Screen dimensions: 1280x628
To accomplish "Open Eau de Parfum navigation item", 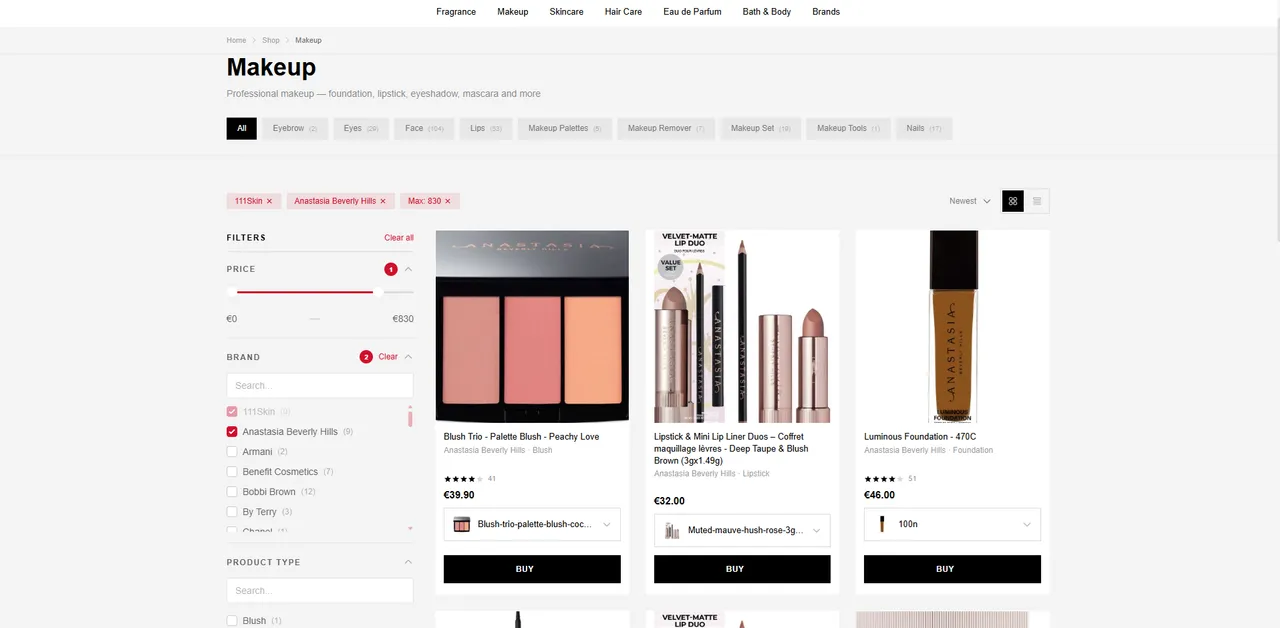I will click(x=692, y=12).
